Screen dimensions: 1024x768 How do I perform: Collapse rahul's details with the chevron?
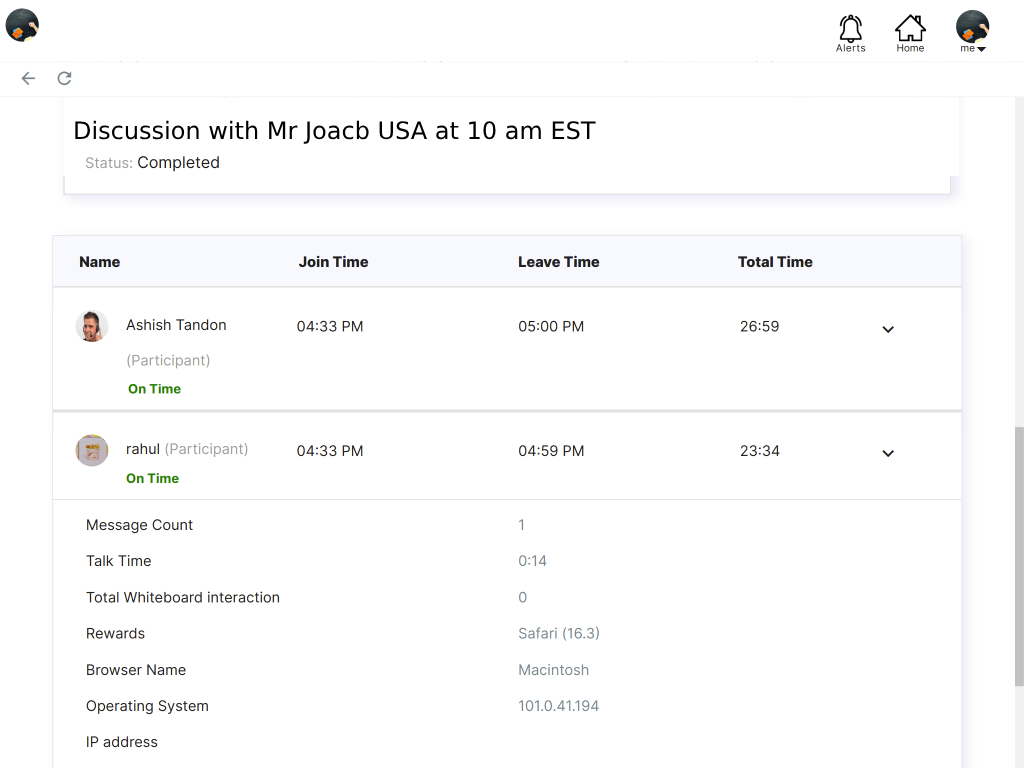tap(887, 453)
